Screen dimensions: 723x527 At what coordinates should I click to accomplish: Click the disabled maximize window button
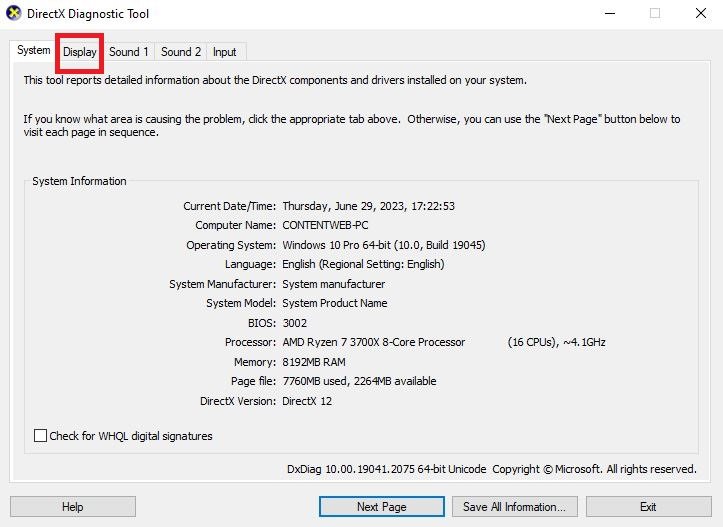(655, 13)
